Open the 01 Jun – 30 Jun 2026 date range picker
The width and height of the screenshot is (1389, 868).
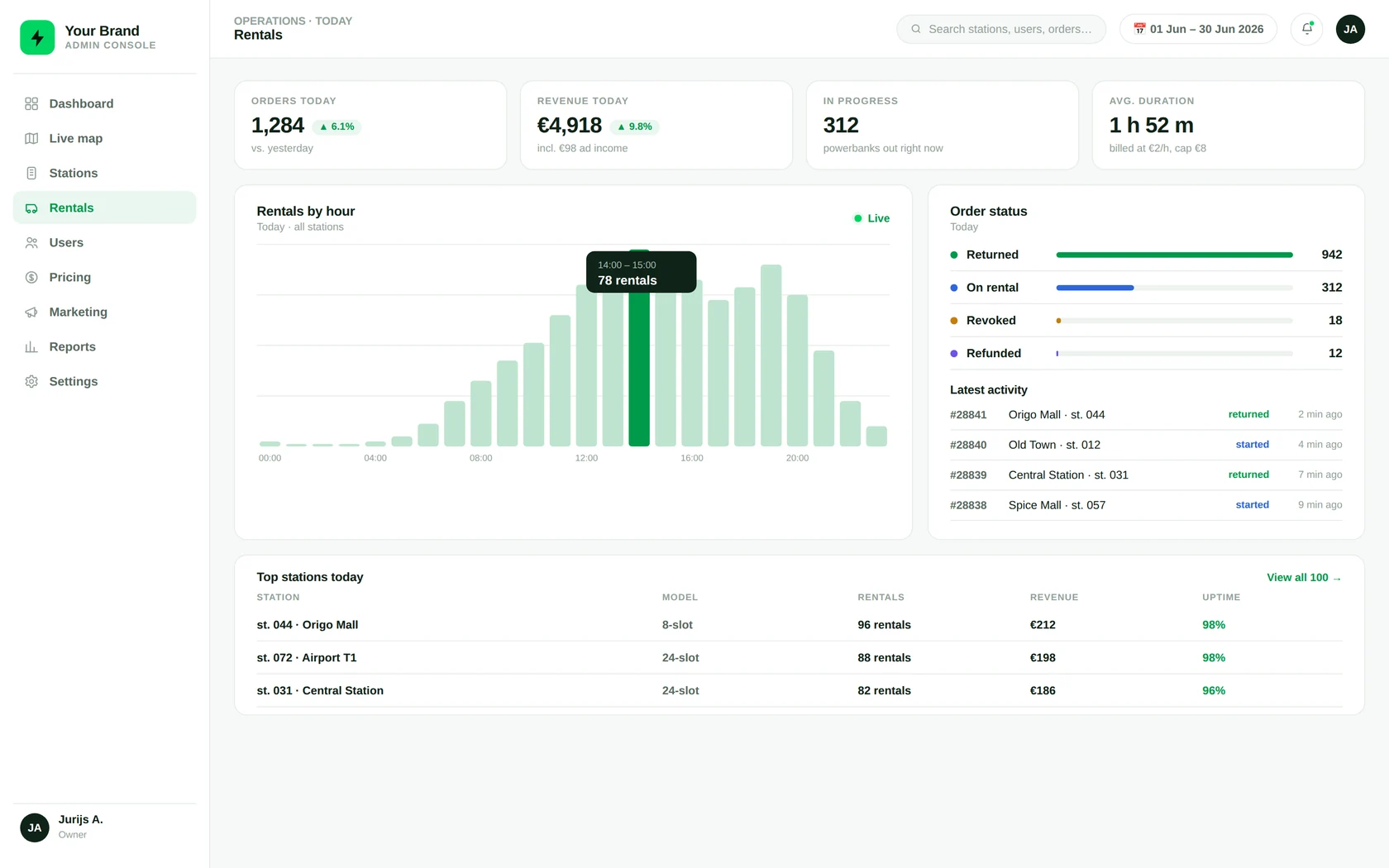(x=1198, y=29)
